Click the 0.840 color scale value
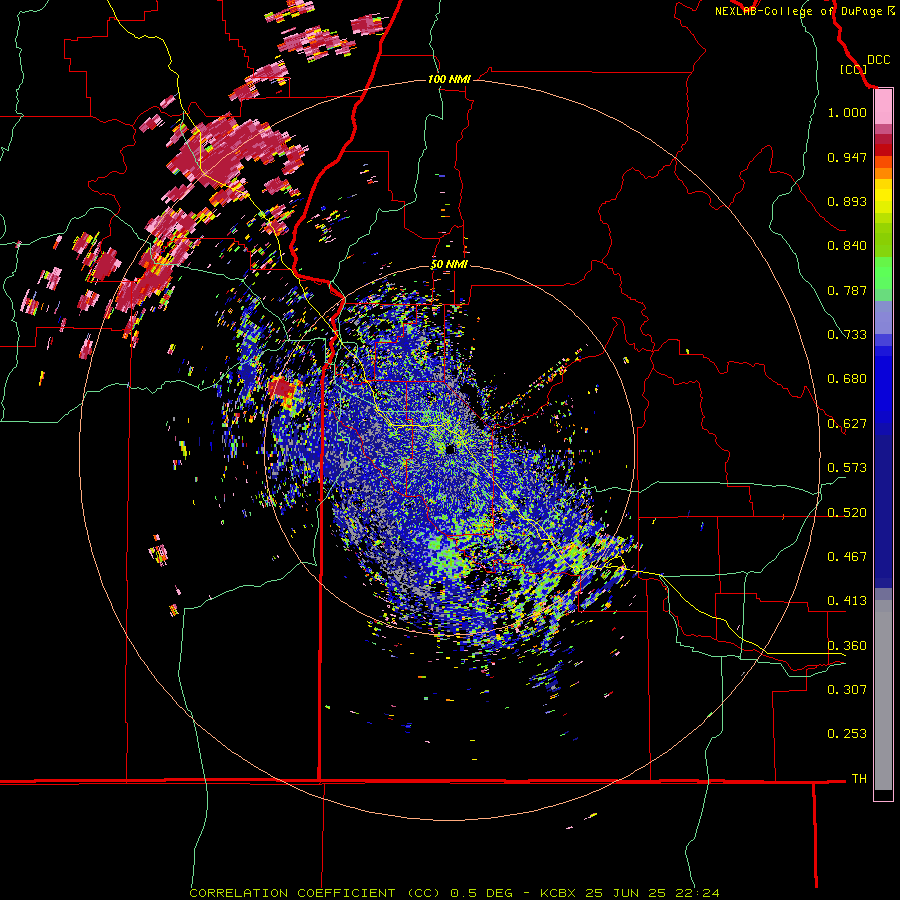900x900 pixels. click(847, 246)
